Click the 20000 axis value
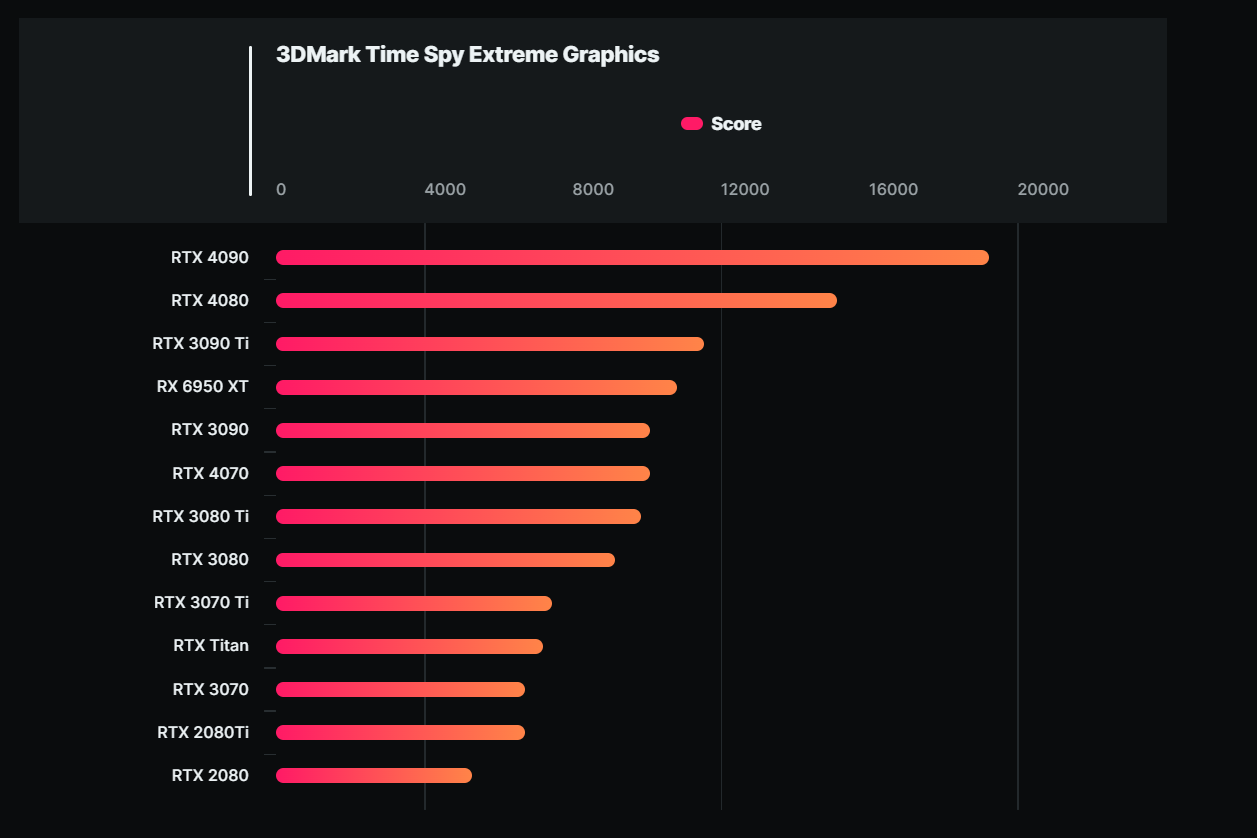The height and width of the screenshot is (838, 1257). click(1043, 190)
